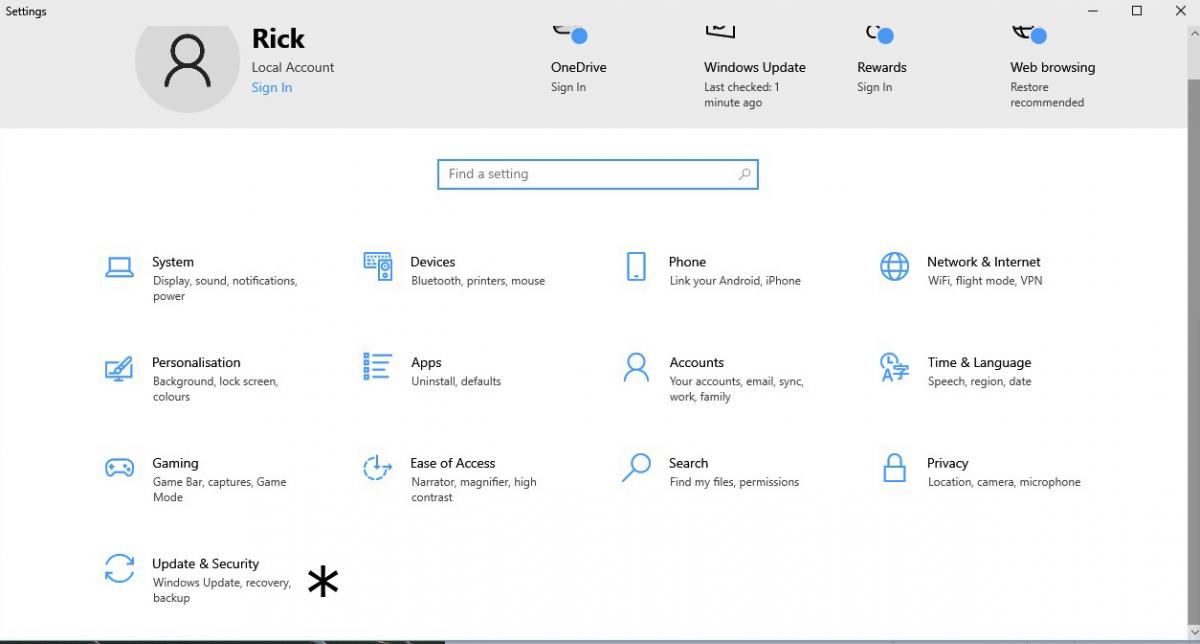Click 'Sign In' text under OneDrive

point(569,88)
